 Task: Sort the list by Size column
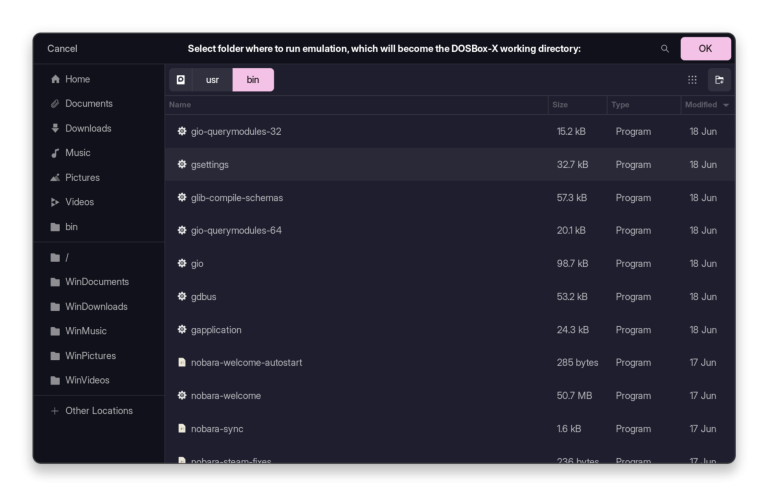[x=560, y=105]
